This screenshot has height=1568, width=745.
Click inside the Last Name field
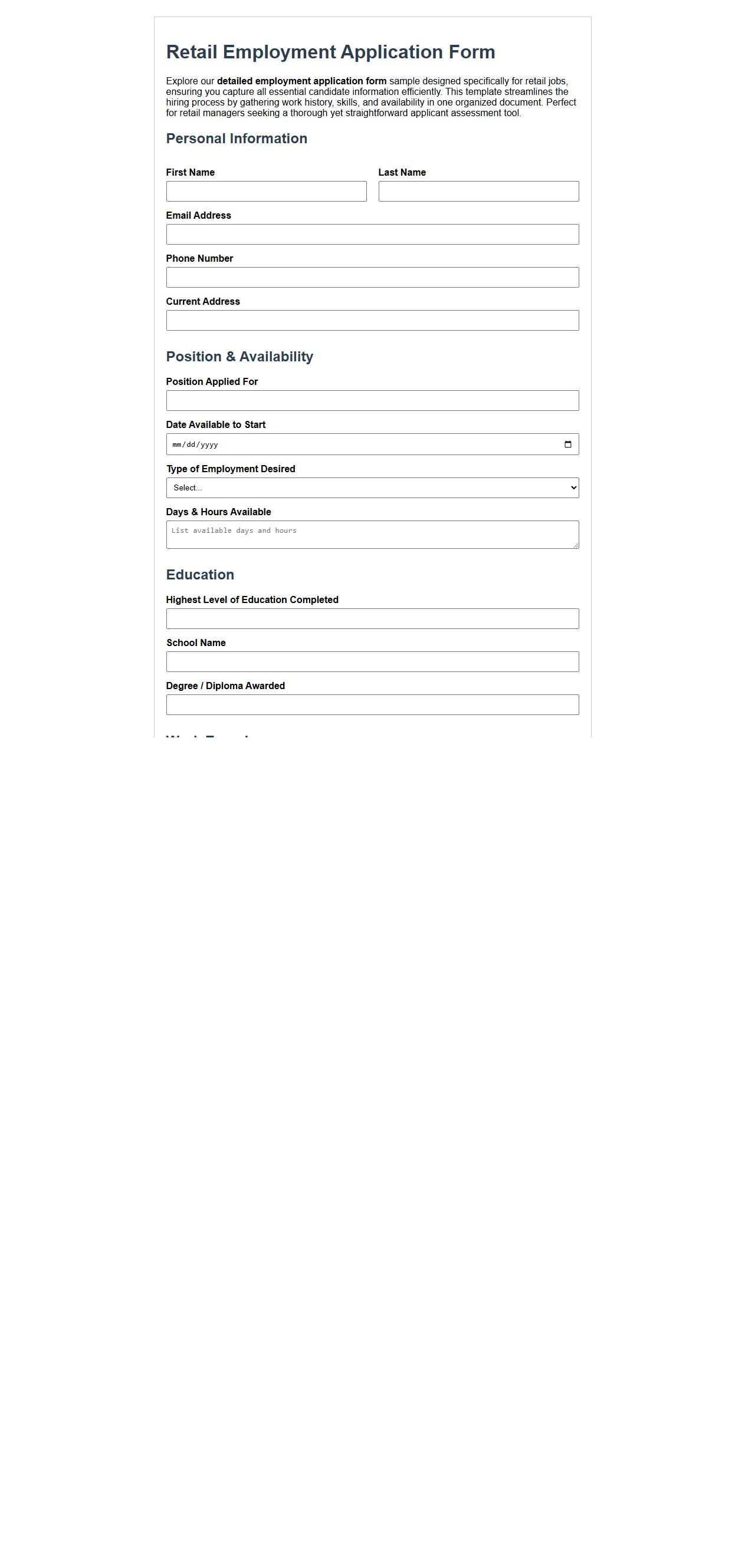[479, 192]
